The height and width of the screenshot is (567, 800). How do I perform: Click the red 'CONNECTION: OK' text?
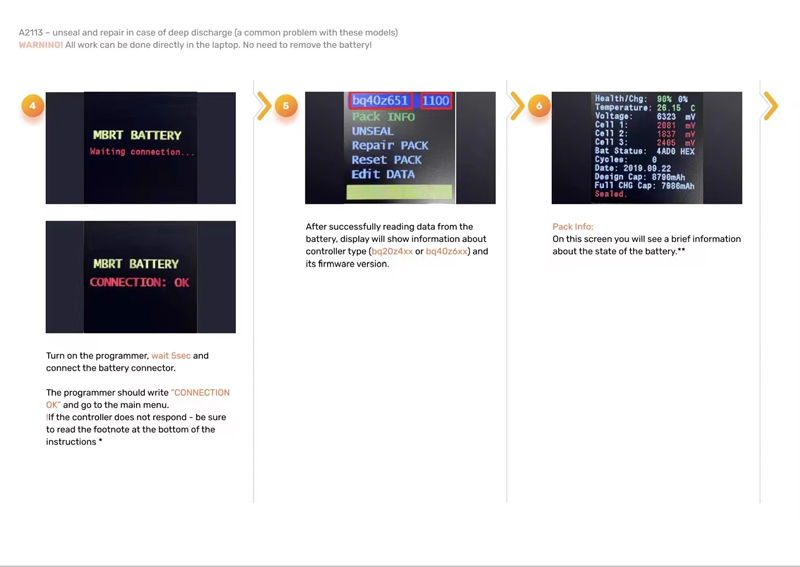[x=139, y=282]
